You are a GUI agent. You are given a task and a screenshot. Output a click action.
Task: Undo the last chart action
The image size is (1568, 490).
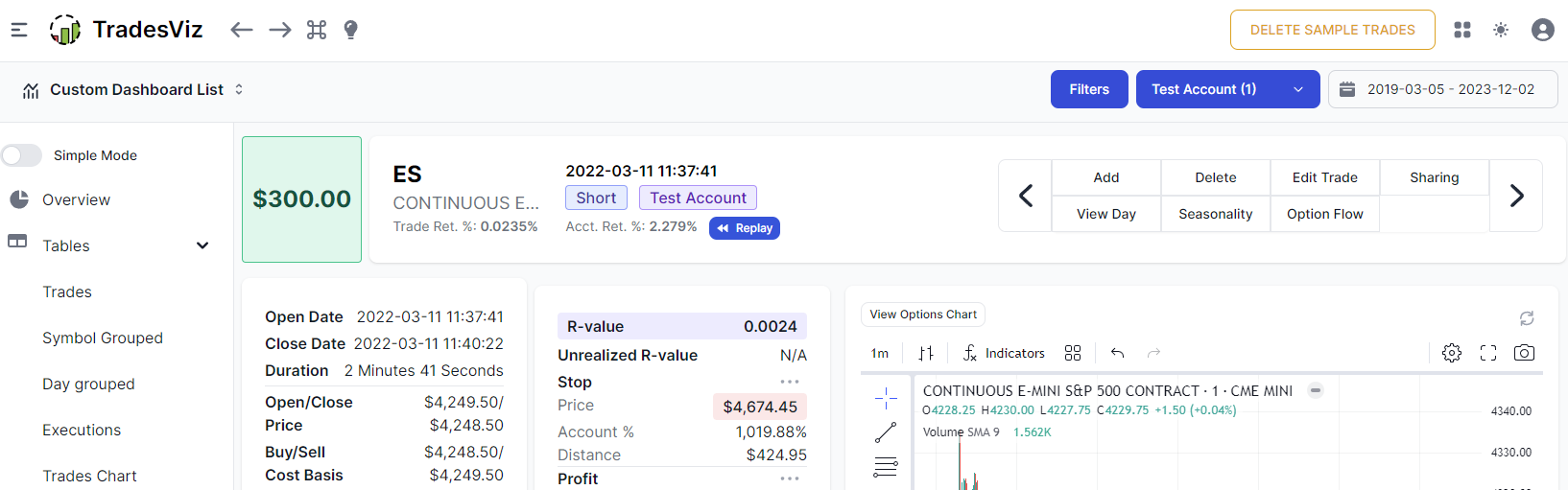coord(1117,353)
